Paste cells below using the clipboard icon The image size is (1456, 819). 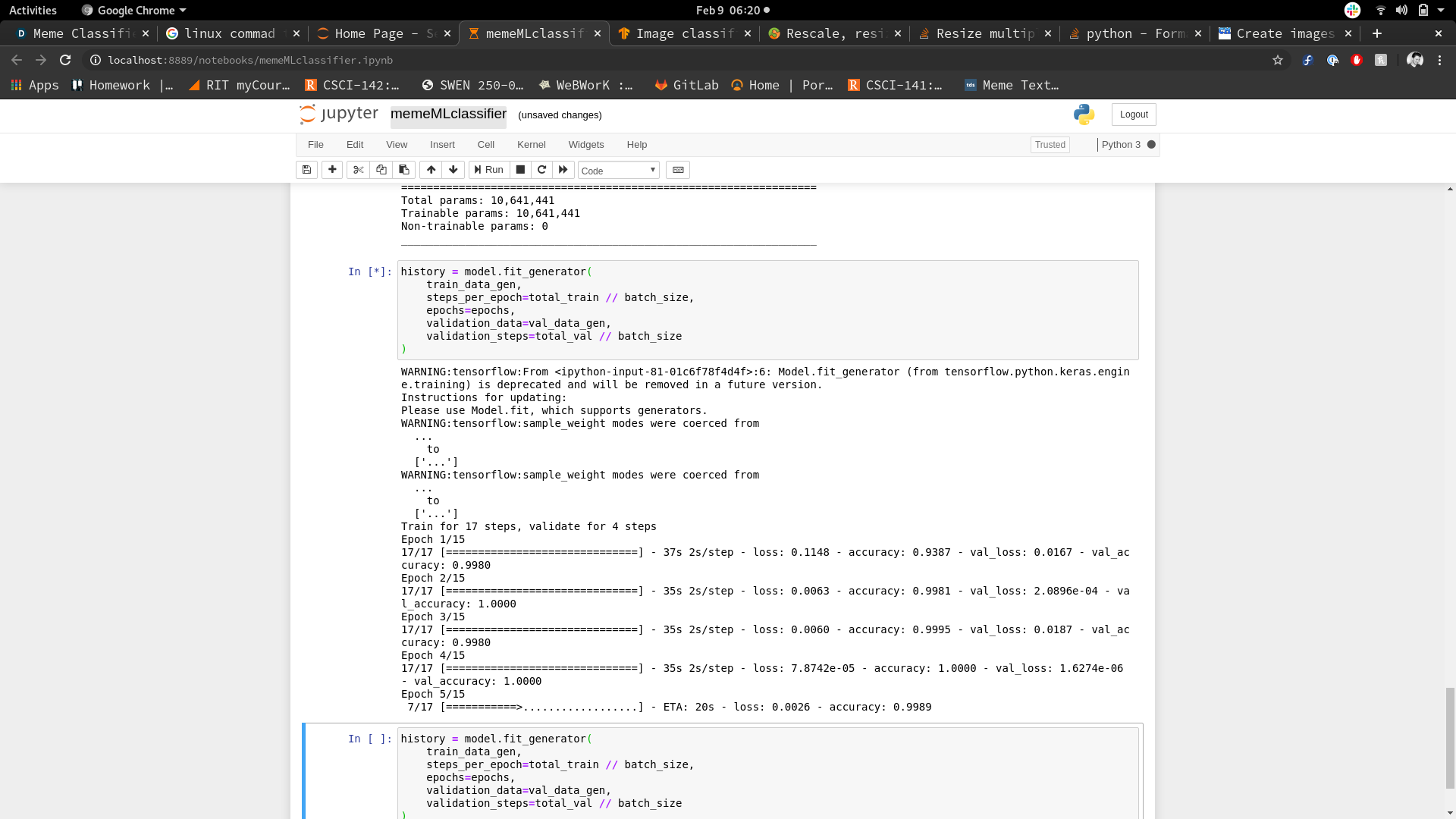pos(403,170)
